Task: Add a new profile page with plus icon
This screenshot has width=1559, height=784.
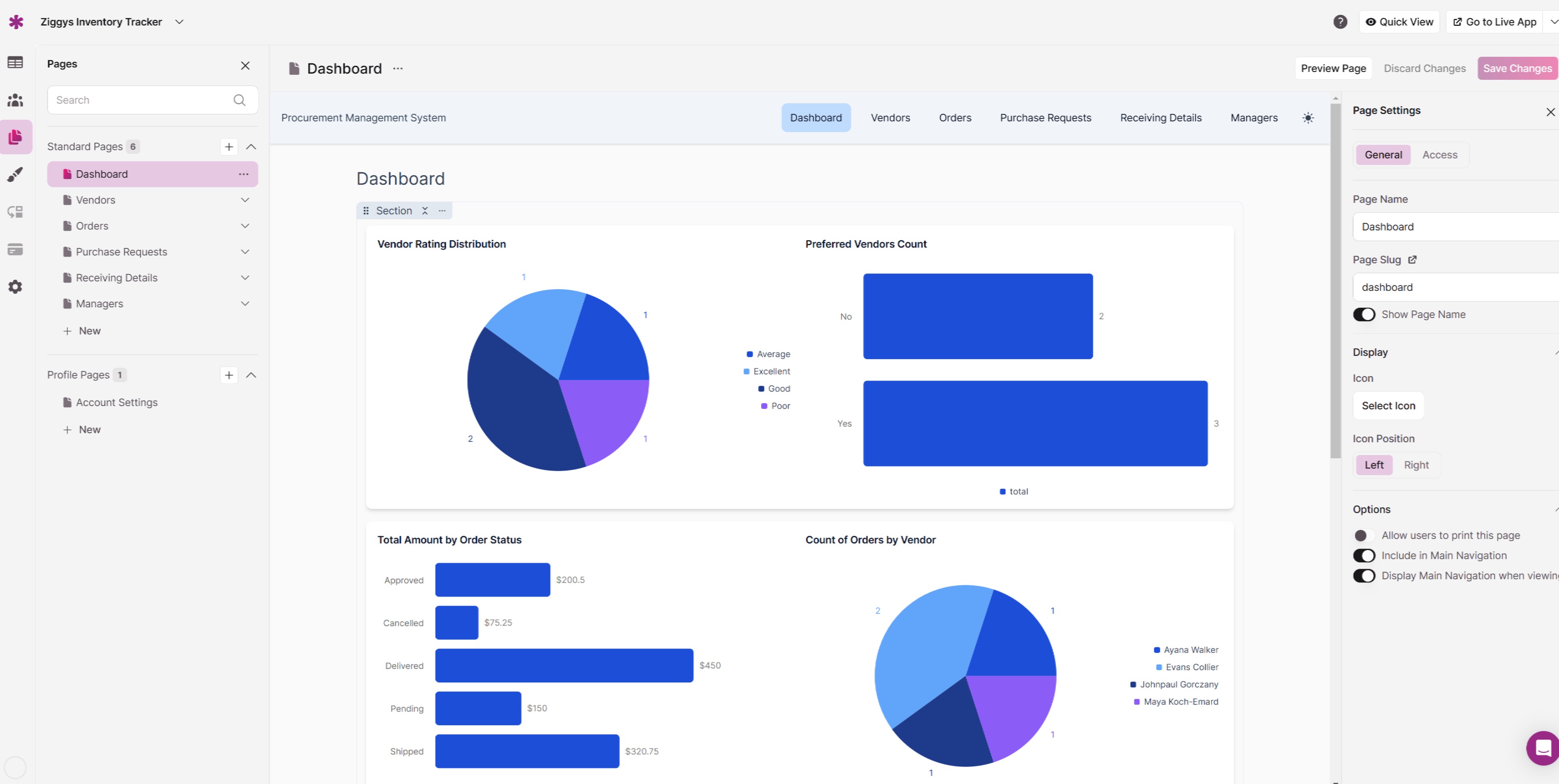Action: (229, 376)
